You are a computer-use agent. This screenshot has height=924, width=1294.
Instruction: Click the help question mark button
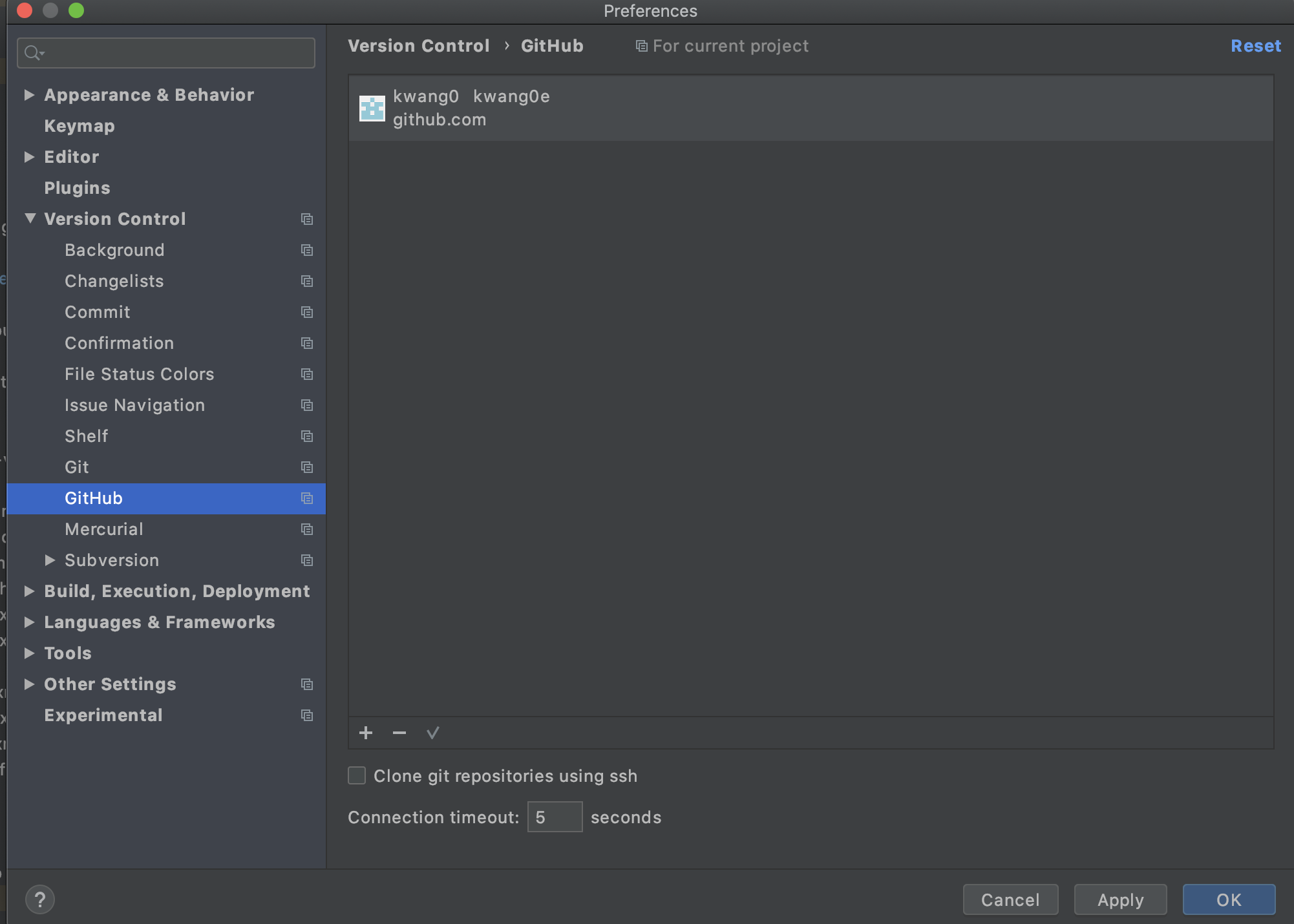(40, 899)
